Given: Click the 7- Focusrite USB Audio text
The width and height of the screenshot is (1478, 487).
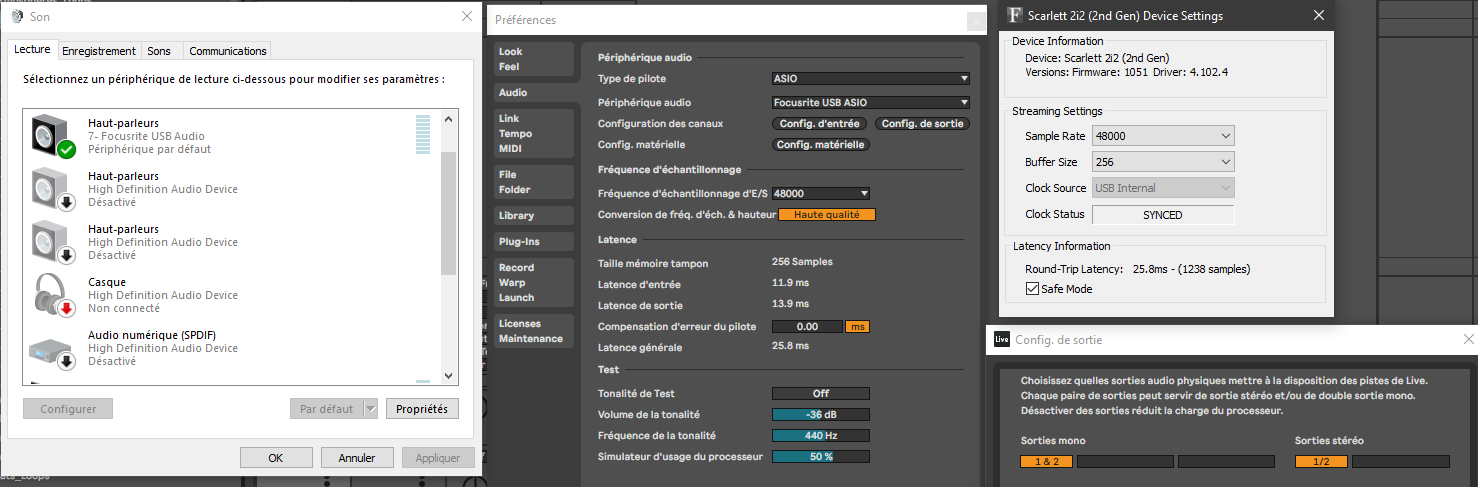Looking at the screenshot, I should click(147, 136).
